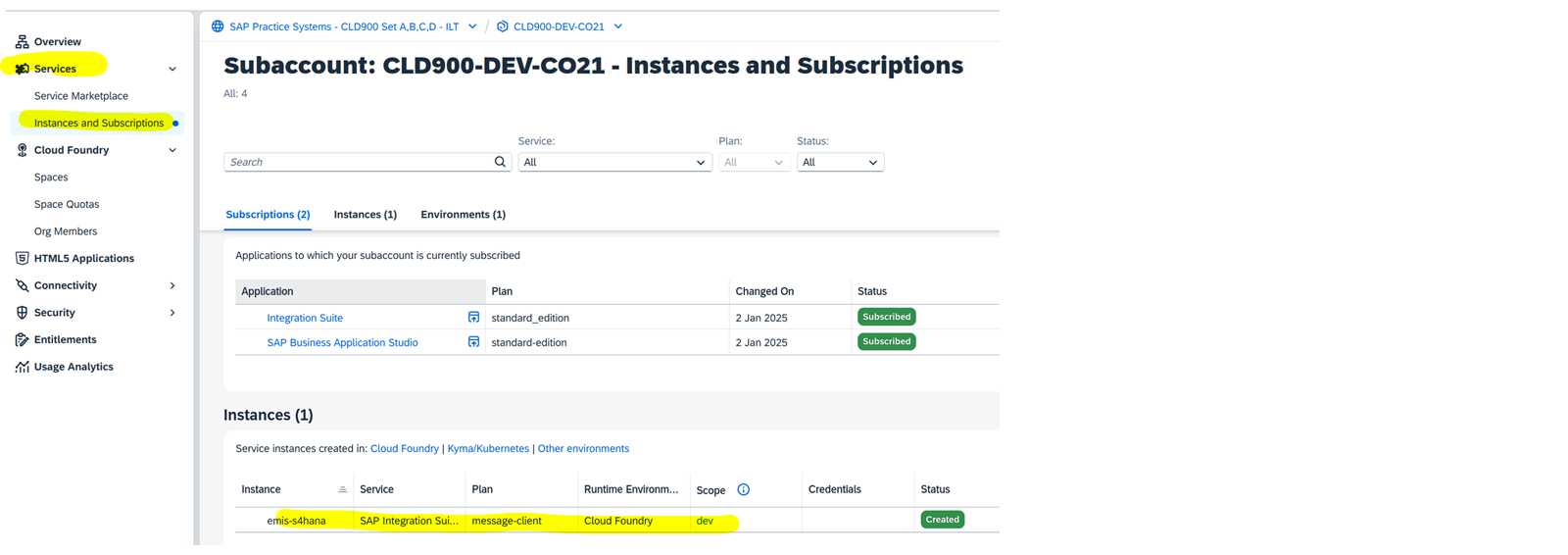The width and height of the screenshot is (1568, 555).
Task: Click the Kyma/Kubernetes link
Action: point(488,448)
